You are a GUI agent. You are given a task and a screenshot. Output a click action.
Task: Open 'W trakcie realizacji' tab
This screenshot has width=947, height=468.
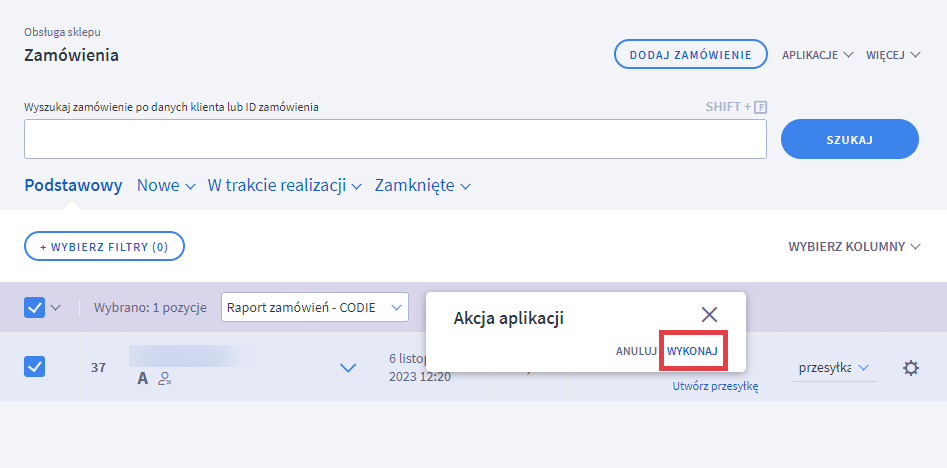coord(283,185)
